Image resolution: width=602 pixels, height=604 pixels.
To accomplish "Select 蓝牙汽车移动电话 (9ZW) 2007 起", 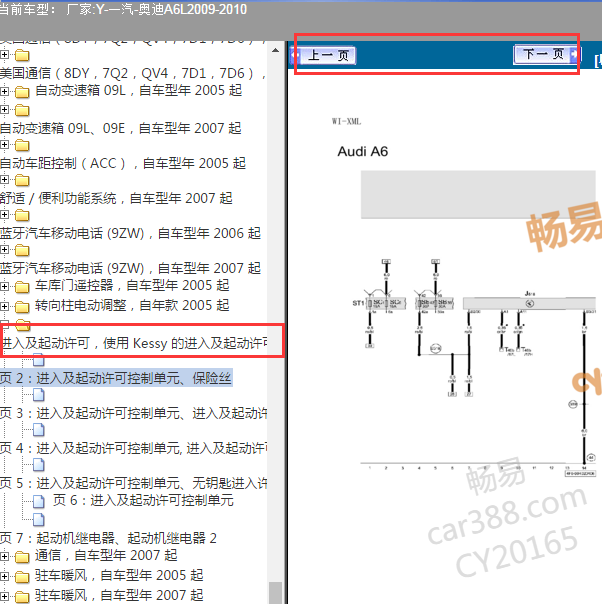I will coord(131,268).
